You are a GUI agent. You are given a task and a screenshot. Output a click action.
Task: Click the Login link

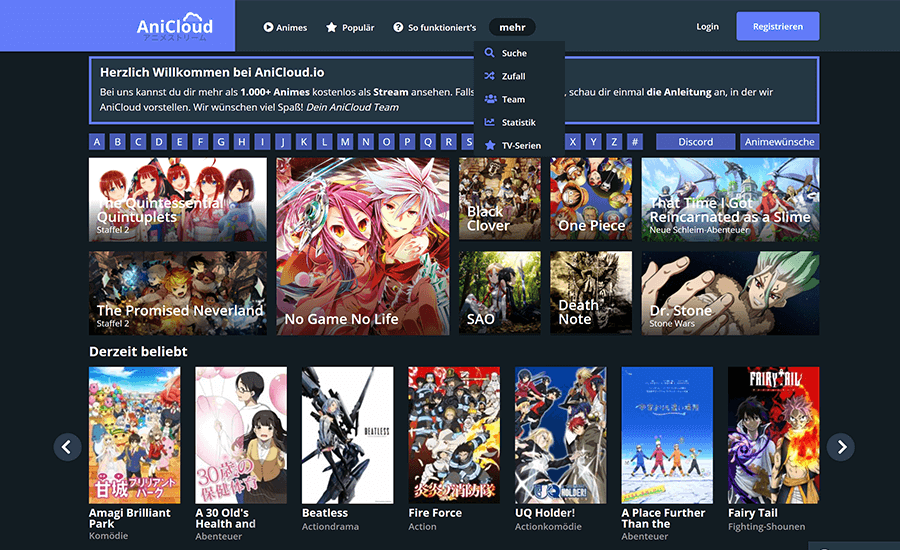[x=707, y=26]
